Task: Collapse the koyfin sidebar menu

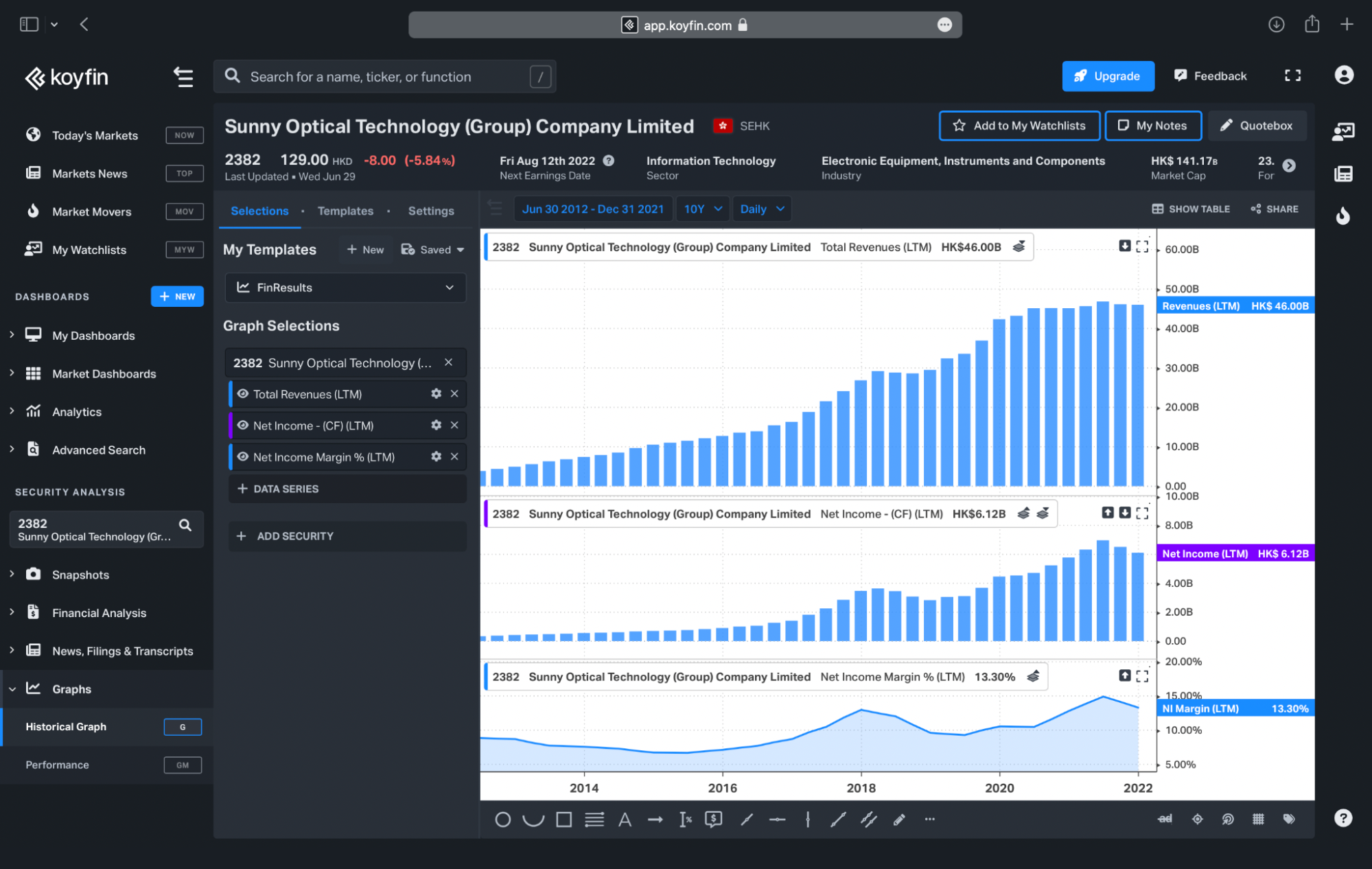Action: point(183,77)
